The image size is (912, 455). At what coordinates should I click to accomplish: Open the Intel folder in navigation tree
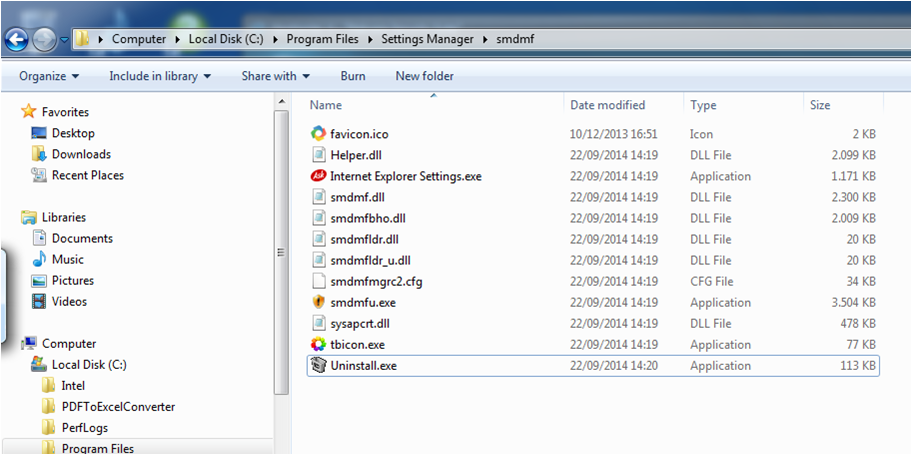(x=73, y=385)
